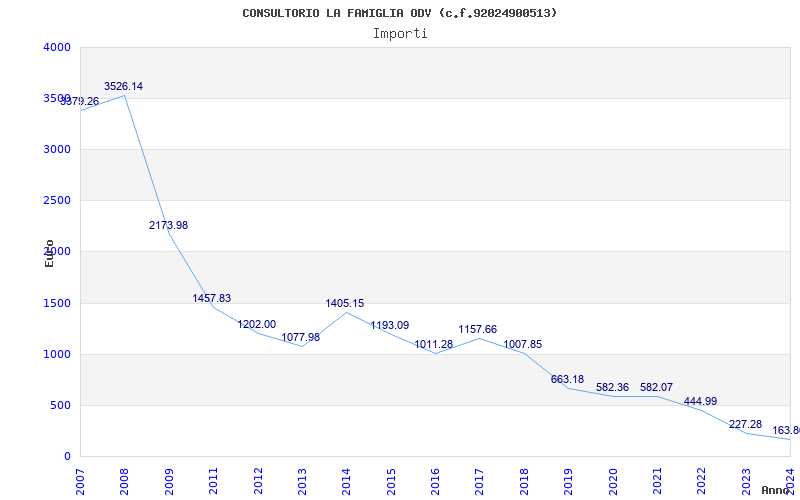Click the 1007.85 data label
800x500 pixels.
coord(523,345)
